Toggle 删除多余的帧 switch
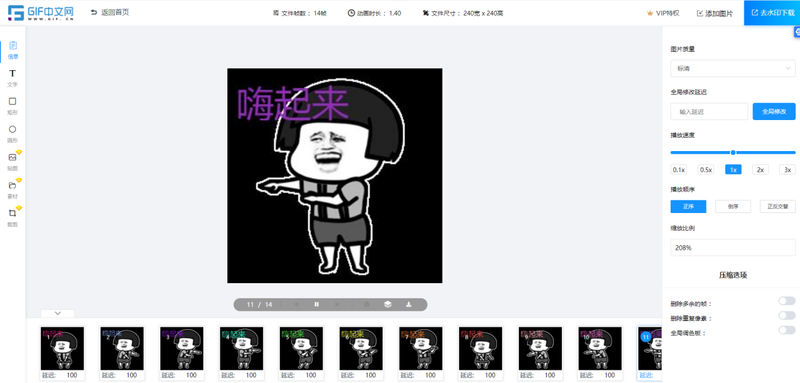800x383 pixels. pyautogui.click(x=787, y=301)
